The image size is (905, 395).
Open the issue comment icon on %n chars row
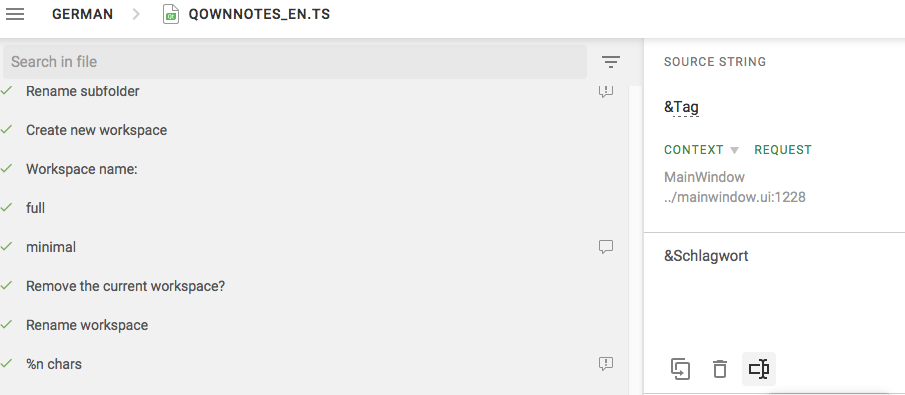605,364
